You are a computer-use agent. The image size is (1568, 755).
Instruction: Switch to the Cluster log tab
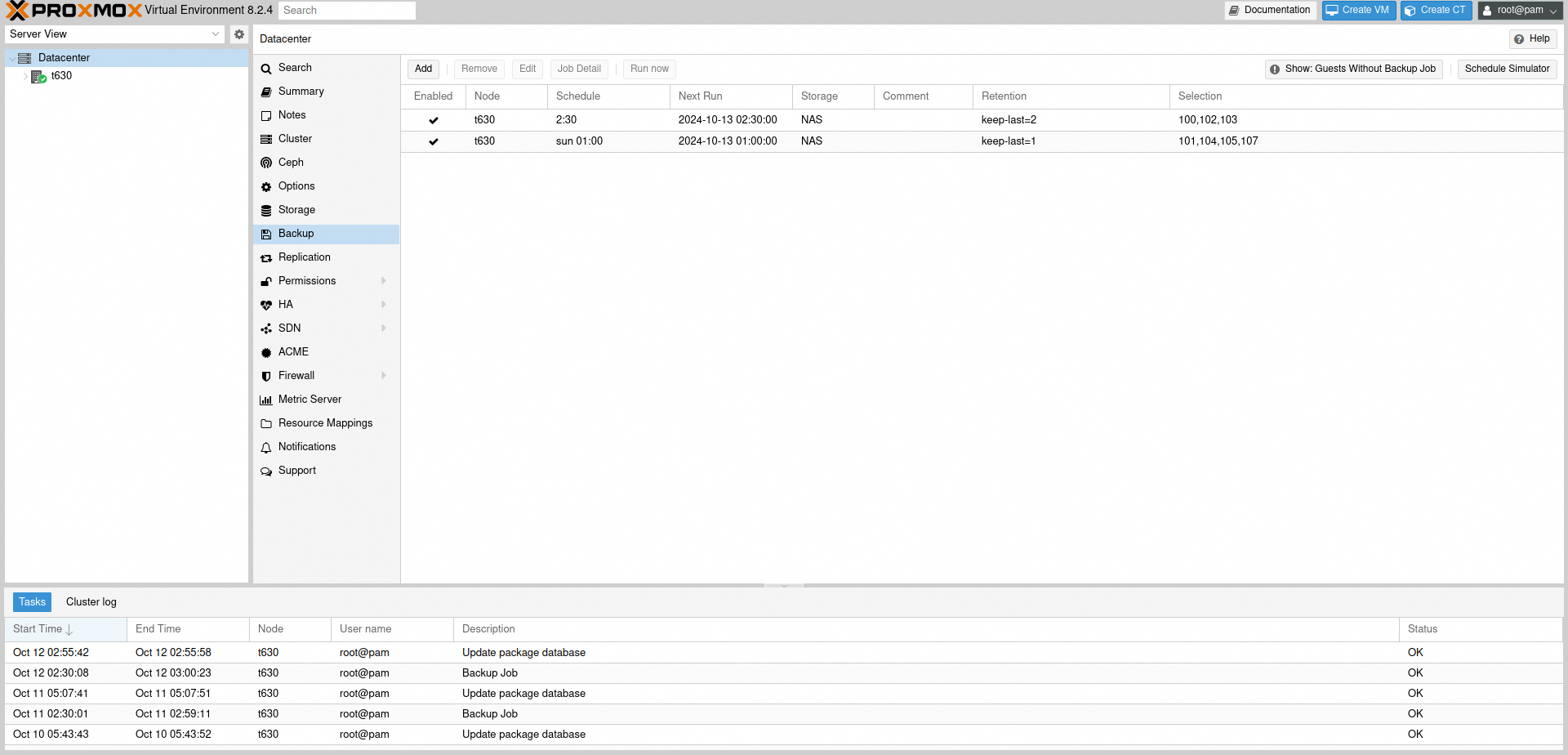click(91, 602)
